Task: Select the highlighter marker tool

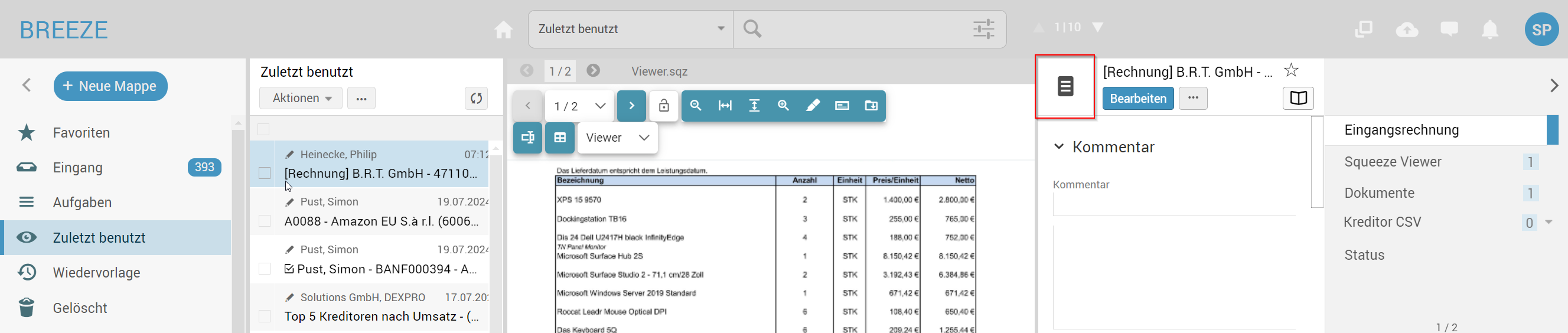Action: point(812,106)
